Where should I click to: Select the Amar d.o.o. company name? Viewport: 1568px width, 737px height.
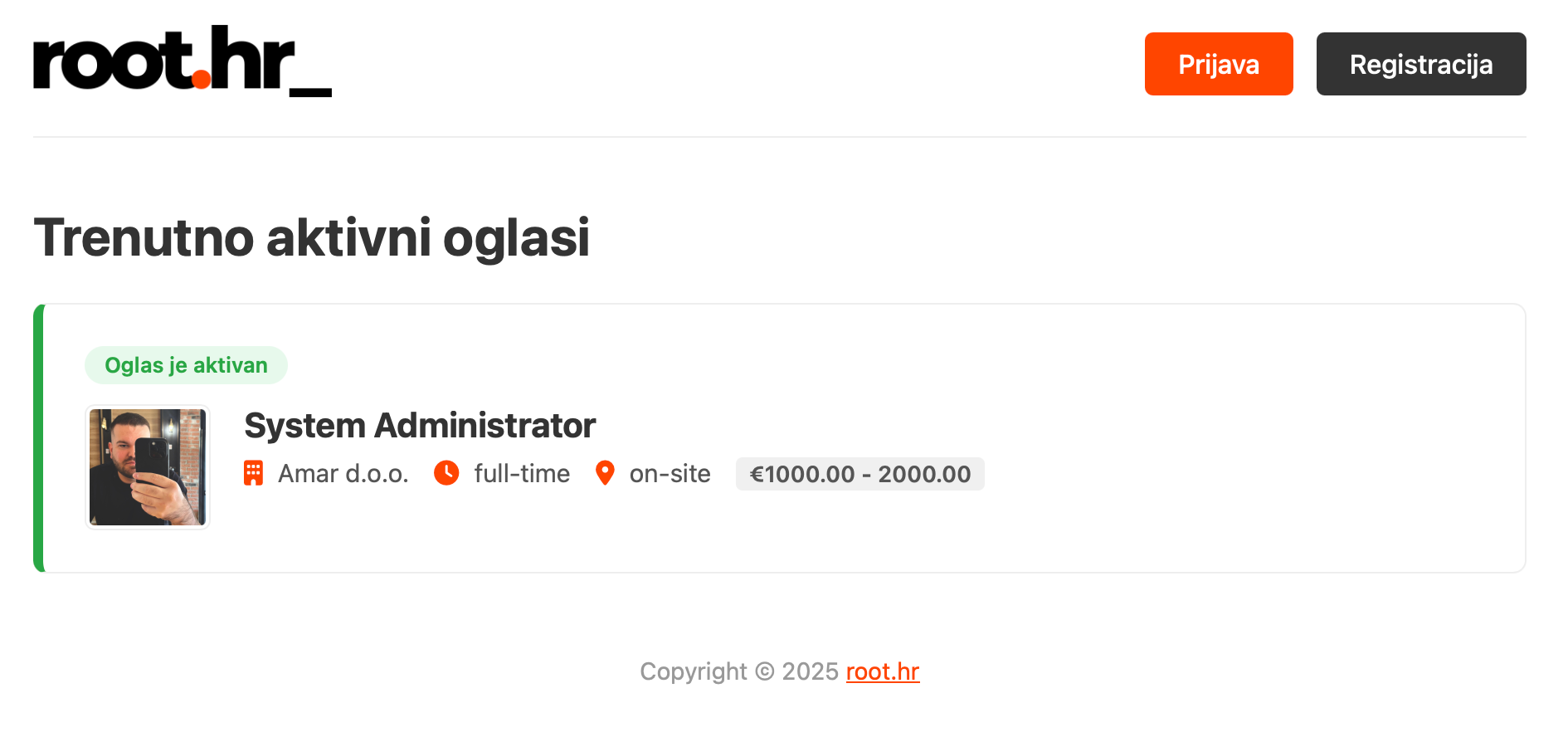tap(343, 474)
